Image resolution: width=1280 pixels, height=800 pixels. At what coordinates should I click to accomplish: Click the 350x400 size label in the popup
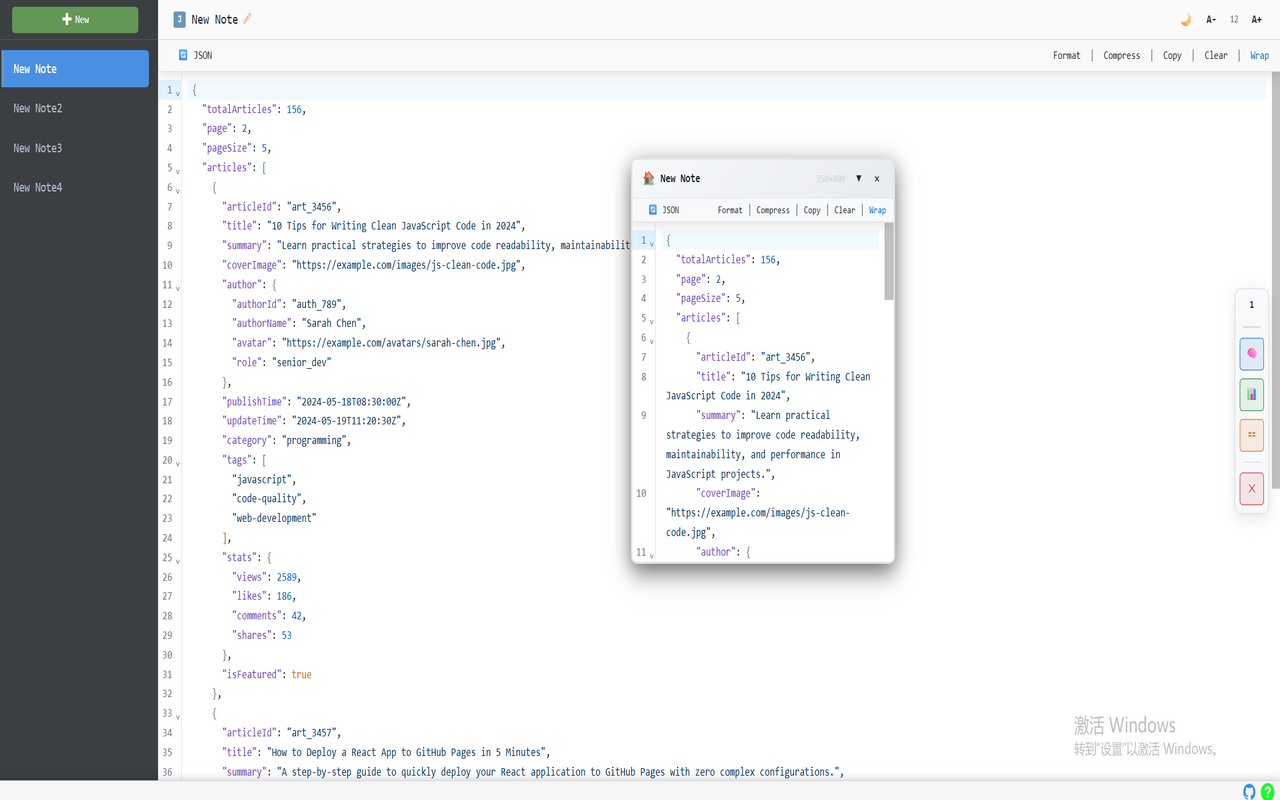(x=830, y=179)
